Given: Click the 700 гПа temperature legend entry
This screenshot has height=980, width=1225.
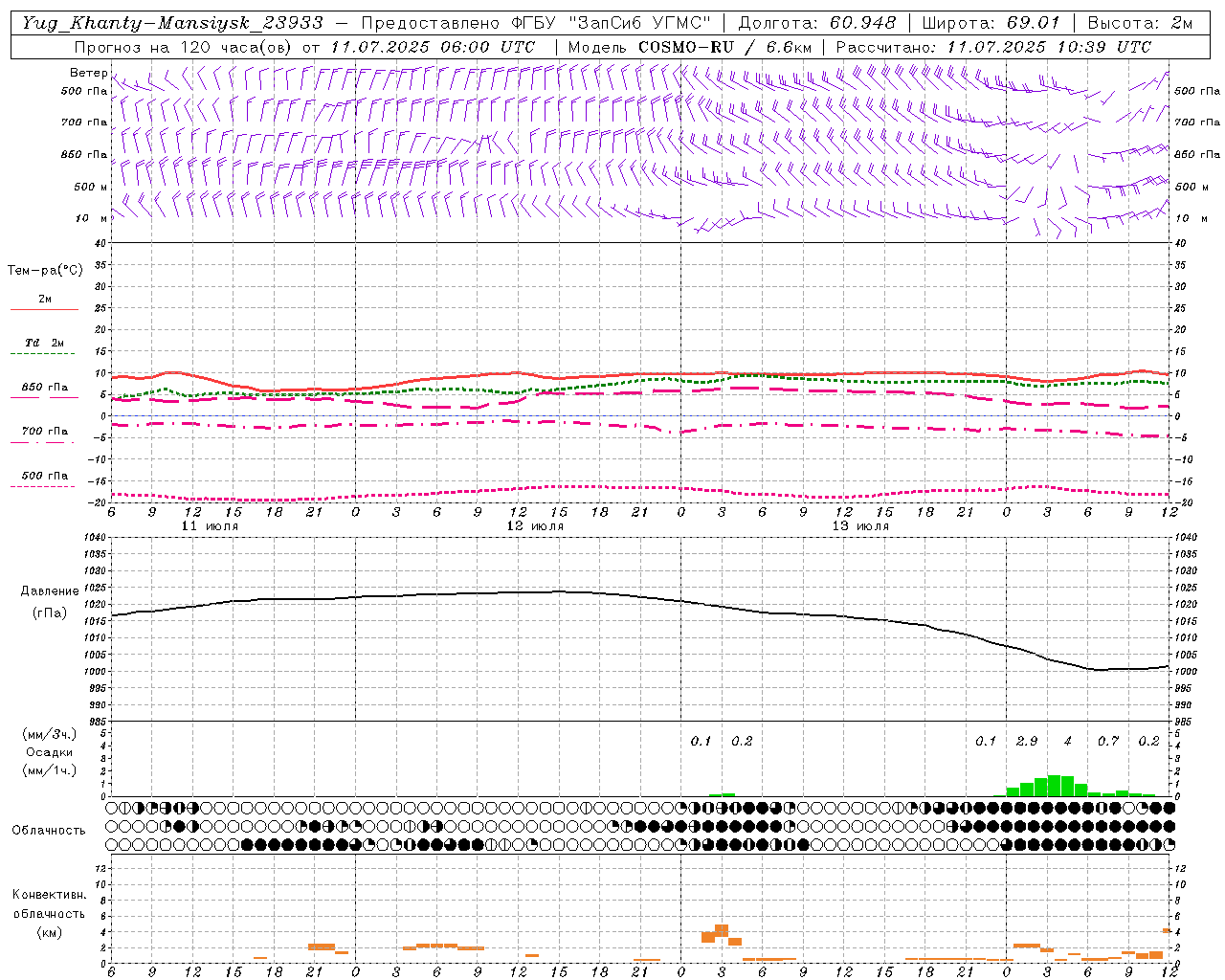Looking at the screenshot, I should (x=45, y=432).
